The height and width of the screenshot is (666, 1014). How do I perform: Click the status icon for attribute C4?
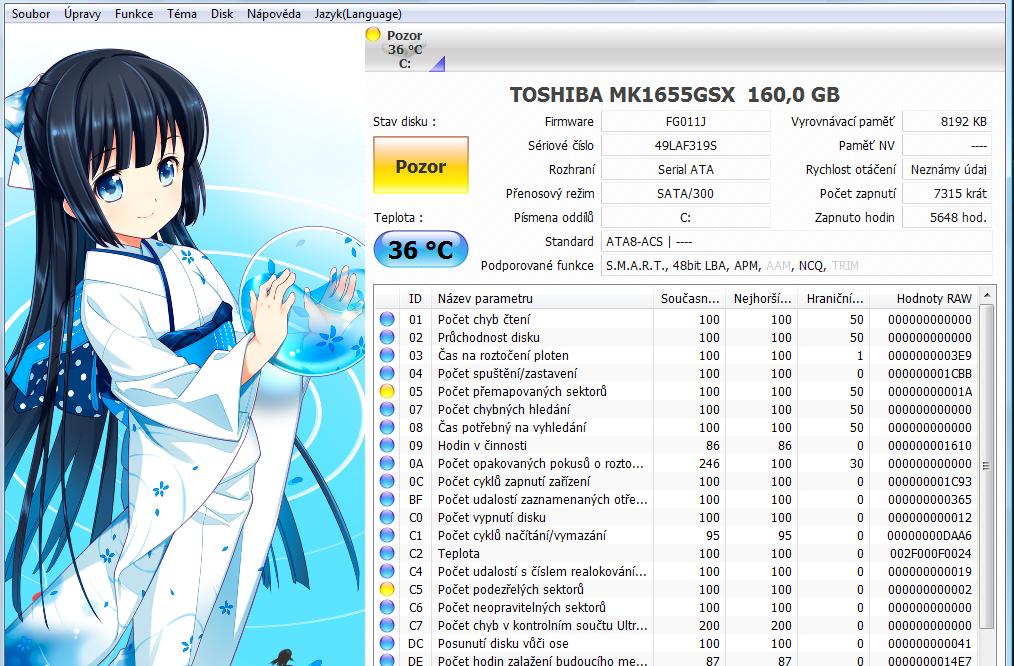pyautogui.click(x=387, y=572)
